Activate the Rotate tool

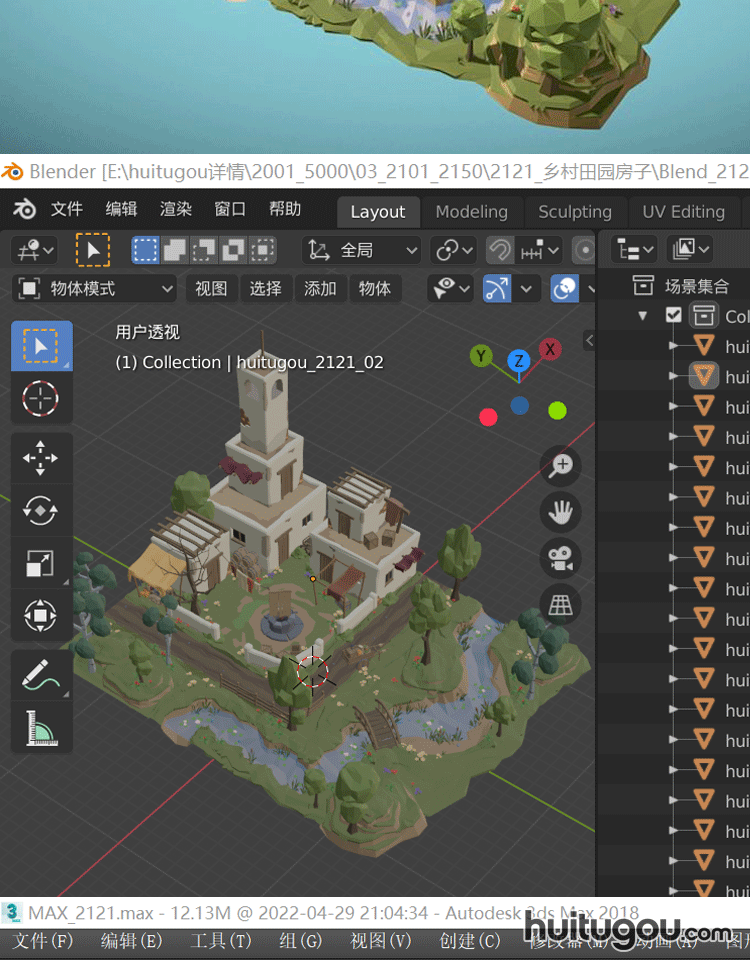40,510
